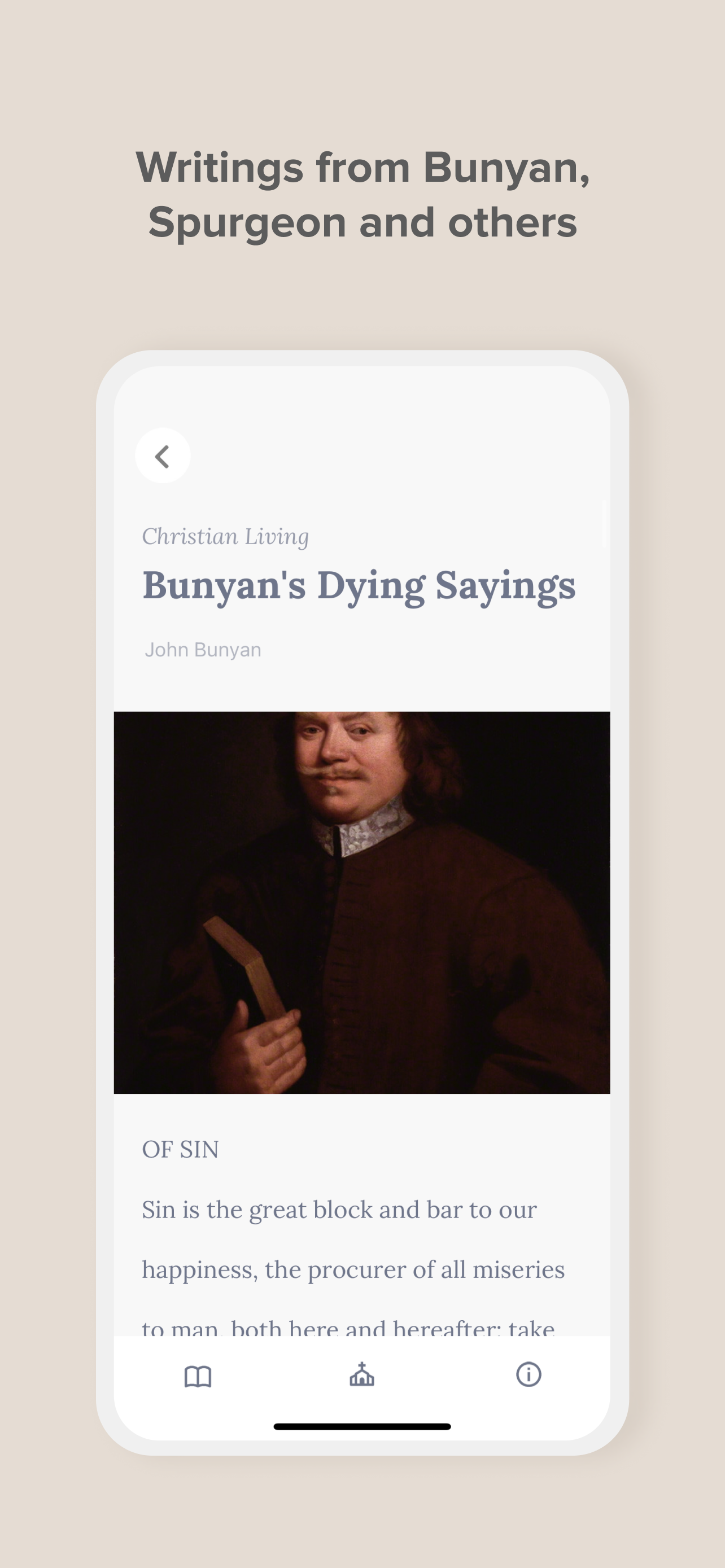Tap the back chevron button

click(x=163, y=456)
